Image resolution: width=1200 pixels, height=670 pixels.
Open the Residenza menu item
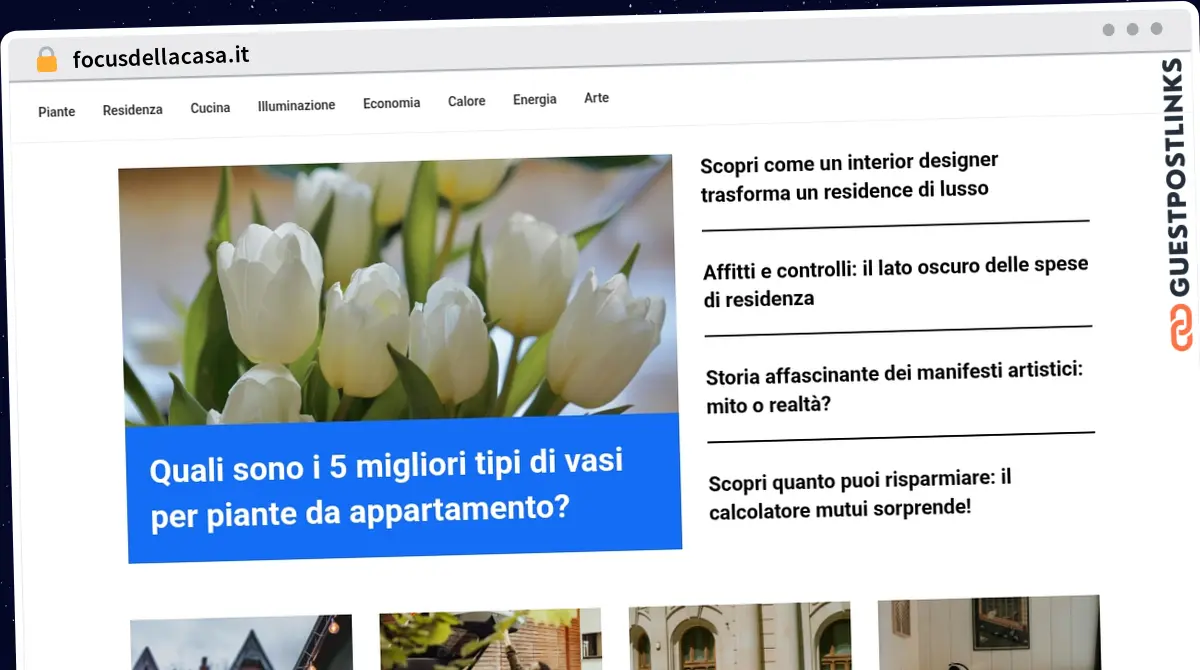pyautogui.click(x=132, y=110)
